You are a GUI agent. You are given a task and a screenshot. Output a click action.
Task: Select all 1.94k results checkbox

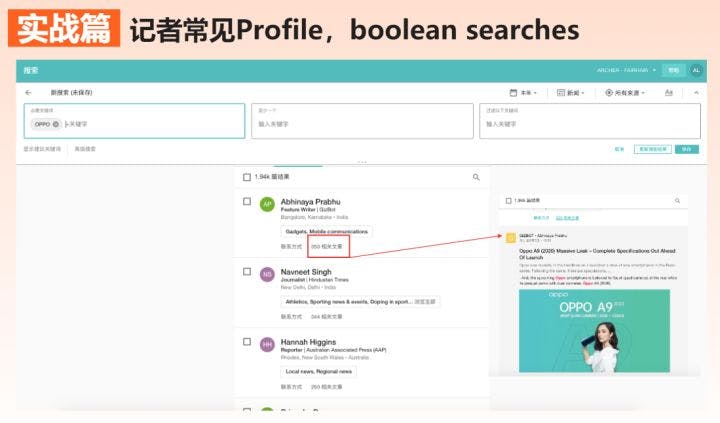pos(247,177)
